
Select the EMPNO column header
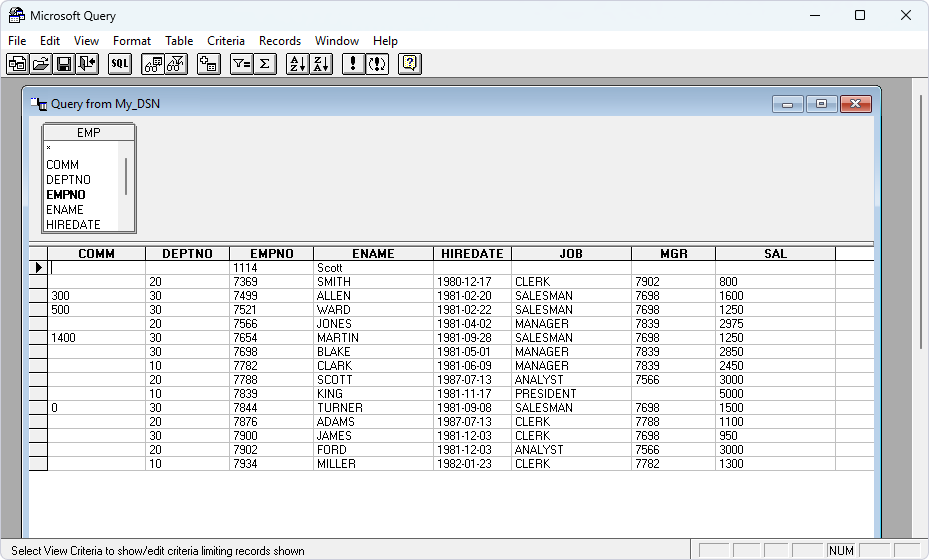click(271, 254)
